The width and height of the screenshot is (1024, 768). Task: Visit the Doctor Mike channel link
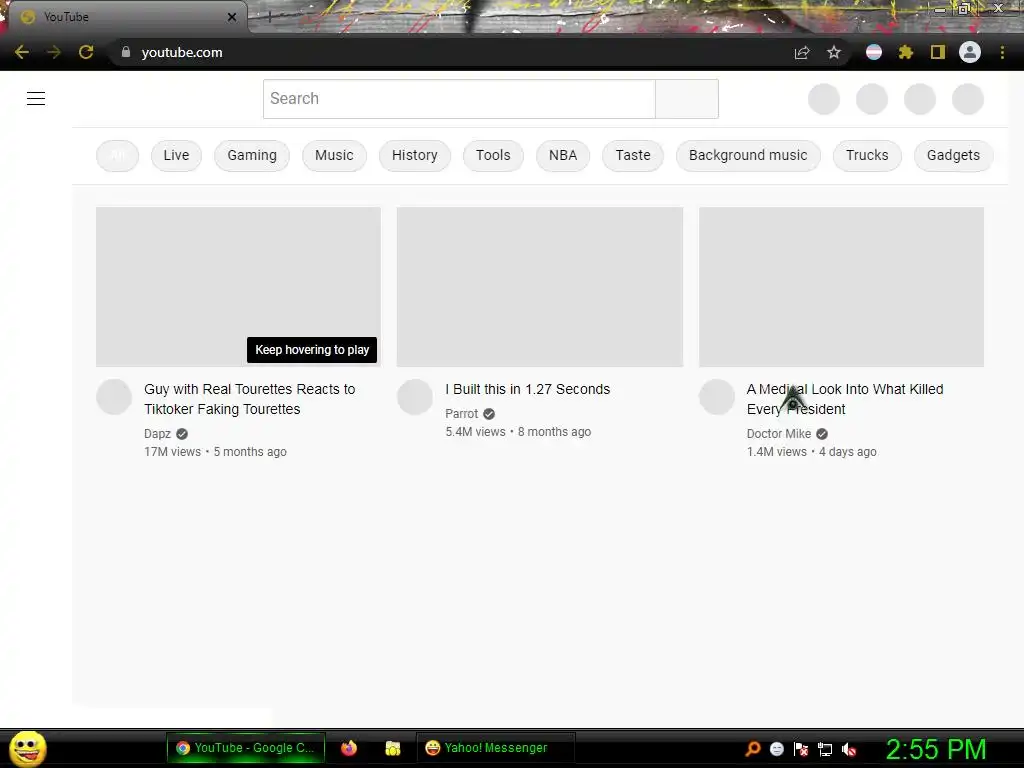pyautogui.click(x=779, y=434)
